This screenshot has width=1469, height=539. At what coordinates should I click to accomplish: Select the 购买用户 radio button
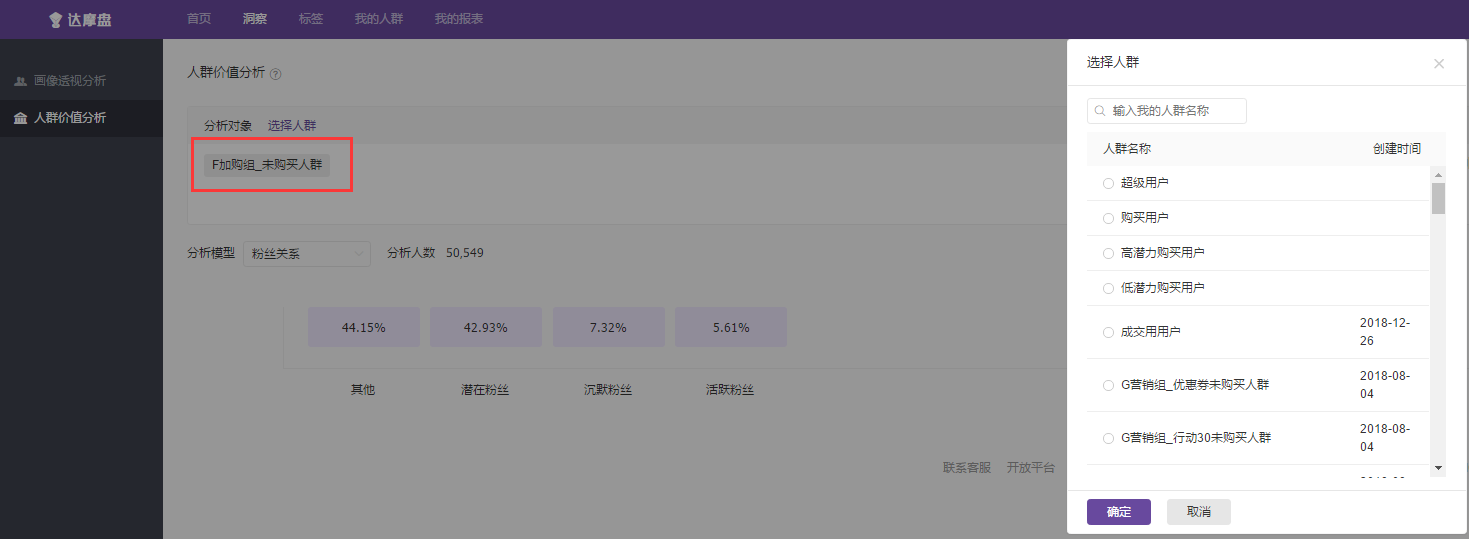(1108, 218)
